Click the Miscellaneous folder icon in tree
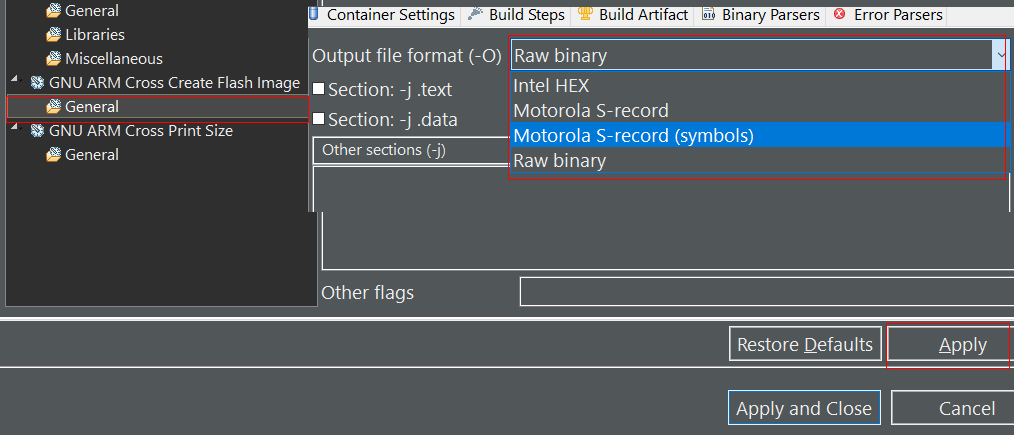The image size is (1014, 435). pyautogui.click(x=53, y=59)
